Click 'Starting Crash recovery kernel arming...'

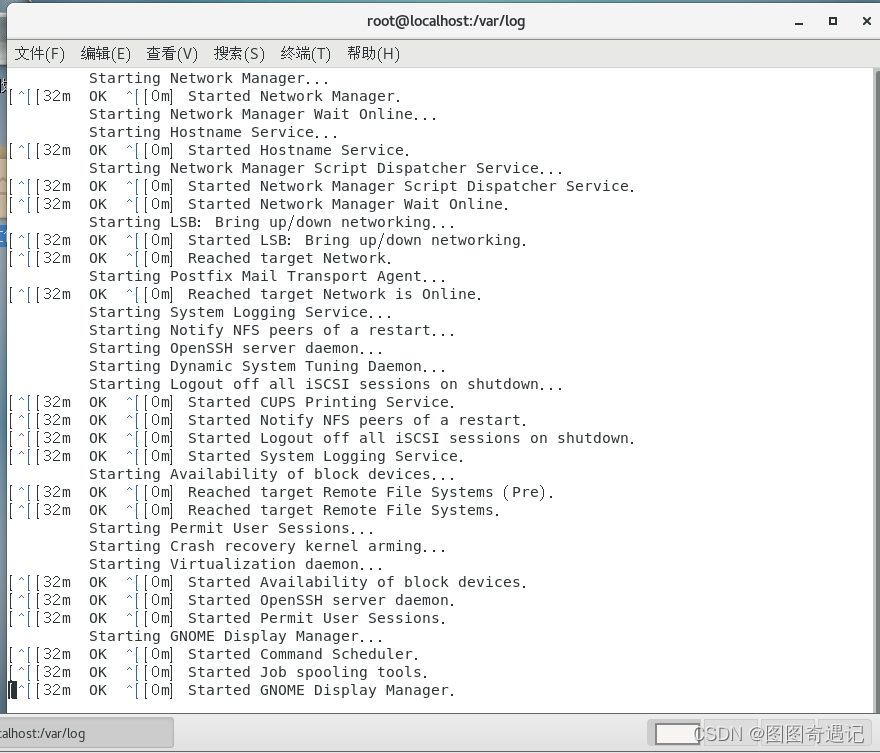pos(267,545)
